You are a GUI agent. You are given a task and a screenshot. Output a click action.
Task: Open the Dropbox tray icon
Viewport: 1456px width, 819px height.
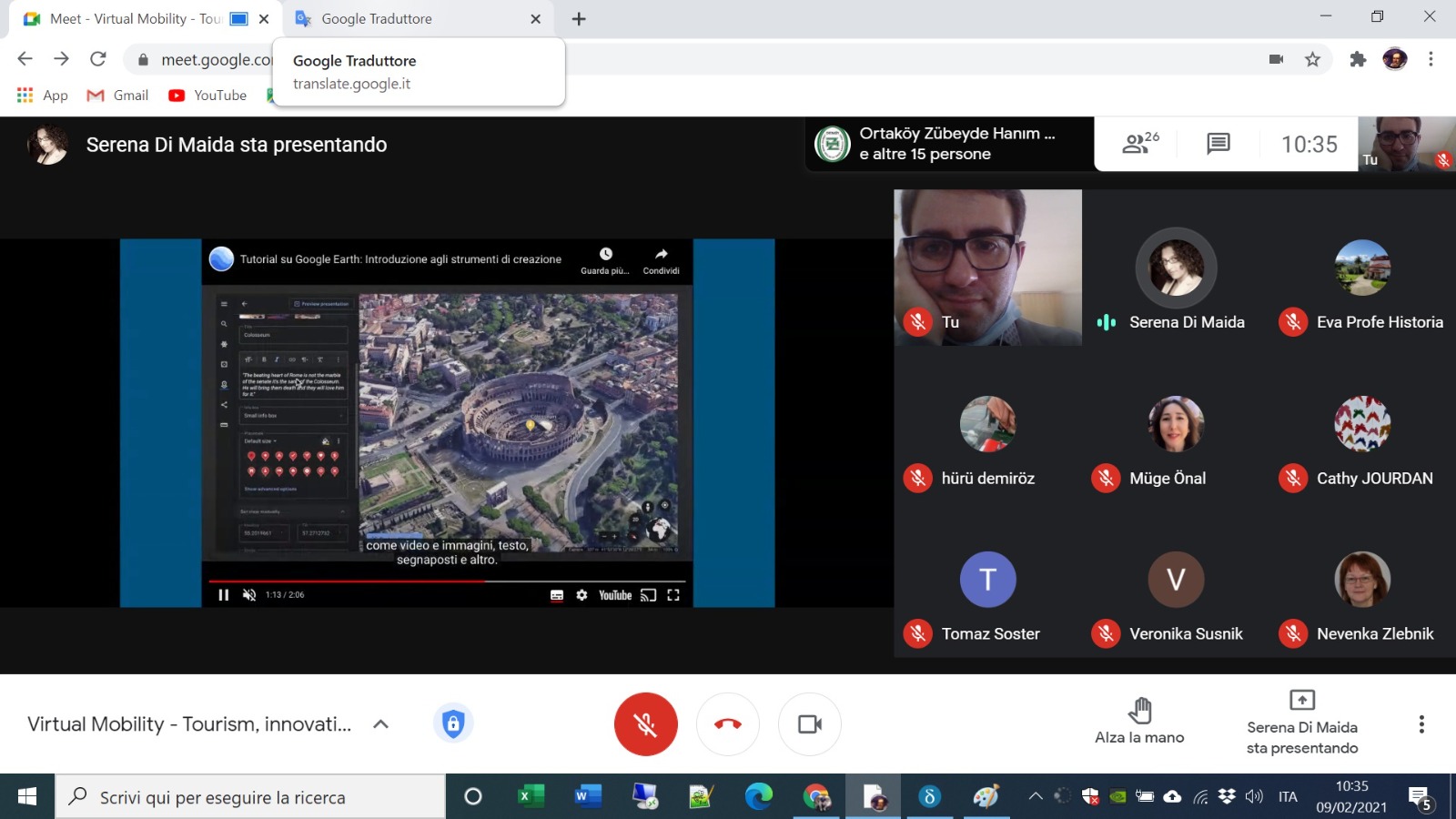pos(1227,797)
